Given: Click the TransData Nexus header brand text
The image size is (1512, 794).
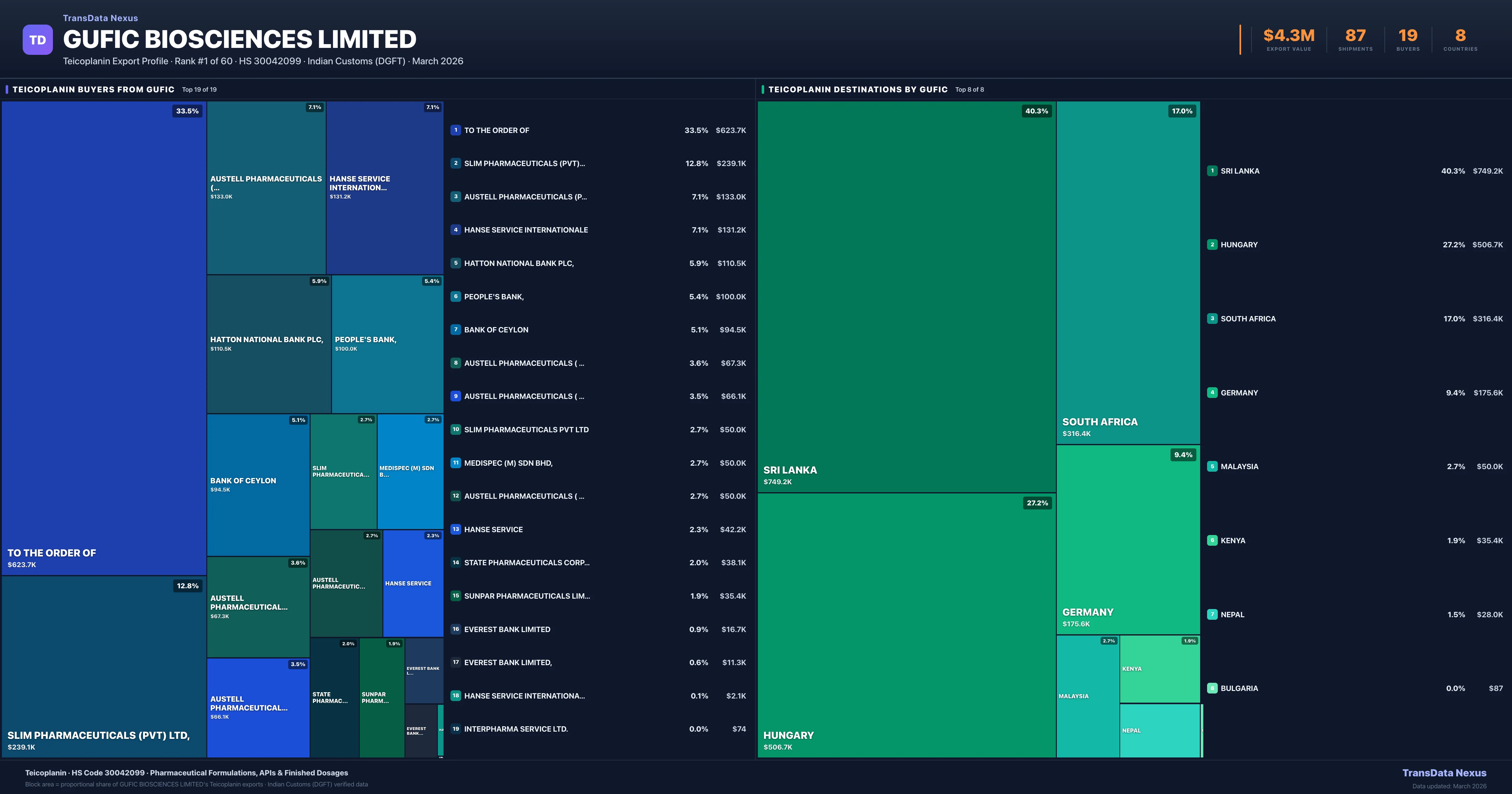Looking at the screenshot, I should click(x=100, y=18).
